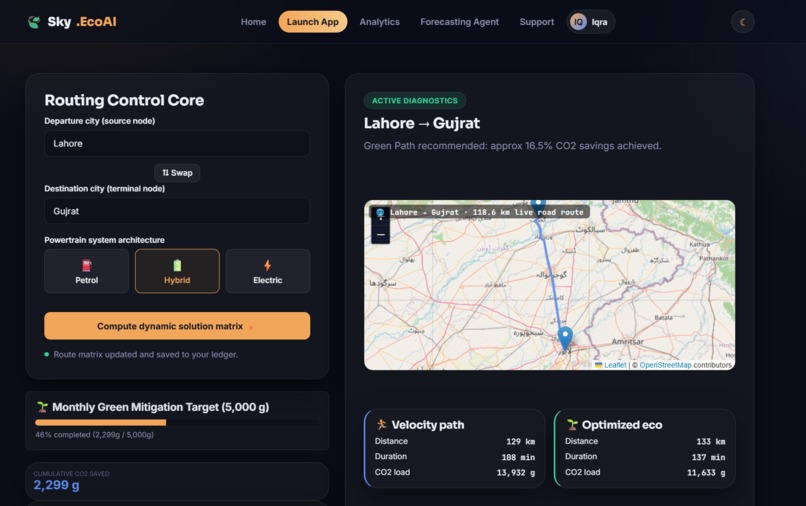This screenshot has width=806, height=506.
Task: Click the Velocity path CO2 load 13,932 g
Action: [x=516, y=473]
